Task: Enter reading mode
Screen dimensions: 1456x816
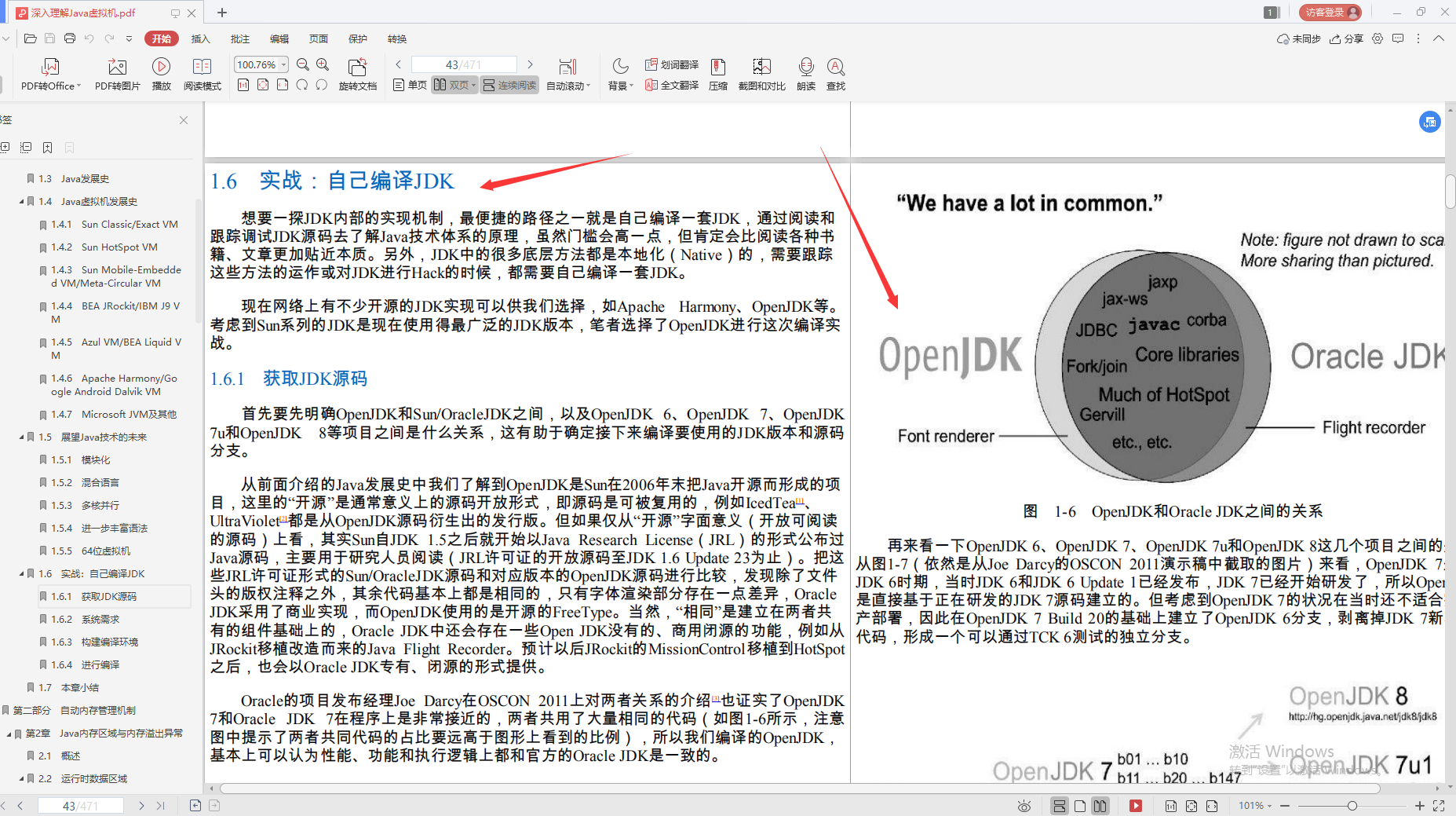Action: click(202, 74)
